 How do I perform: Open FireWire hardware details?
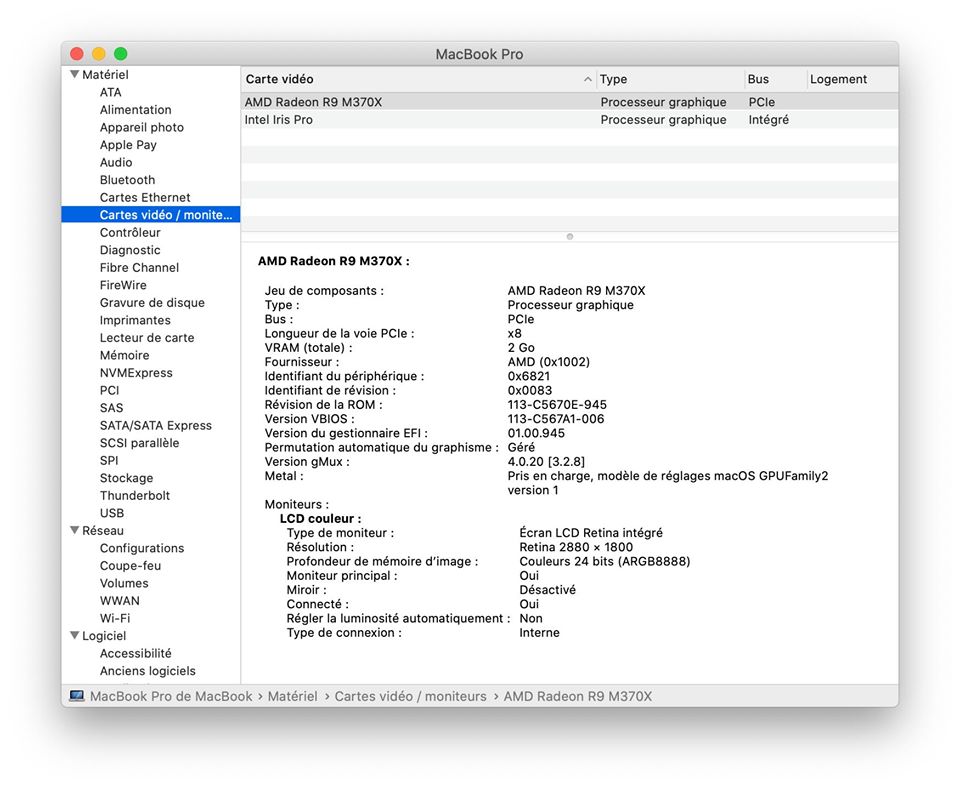(124, 285)
